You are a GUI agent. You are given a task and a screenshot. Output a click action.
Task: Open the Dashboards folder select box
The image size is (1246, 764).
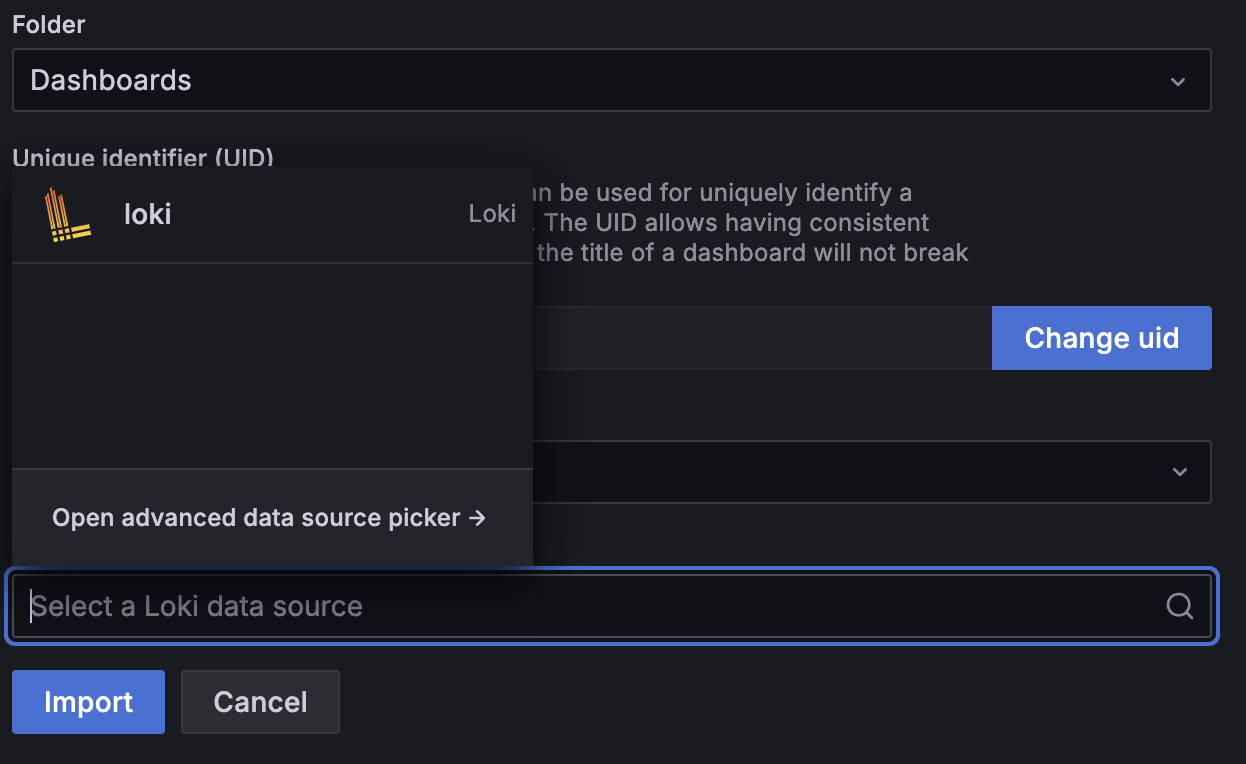(x=611, y=80)
